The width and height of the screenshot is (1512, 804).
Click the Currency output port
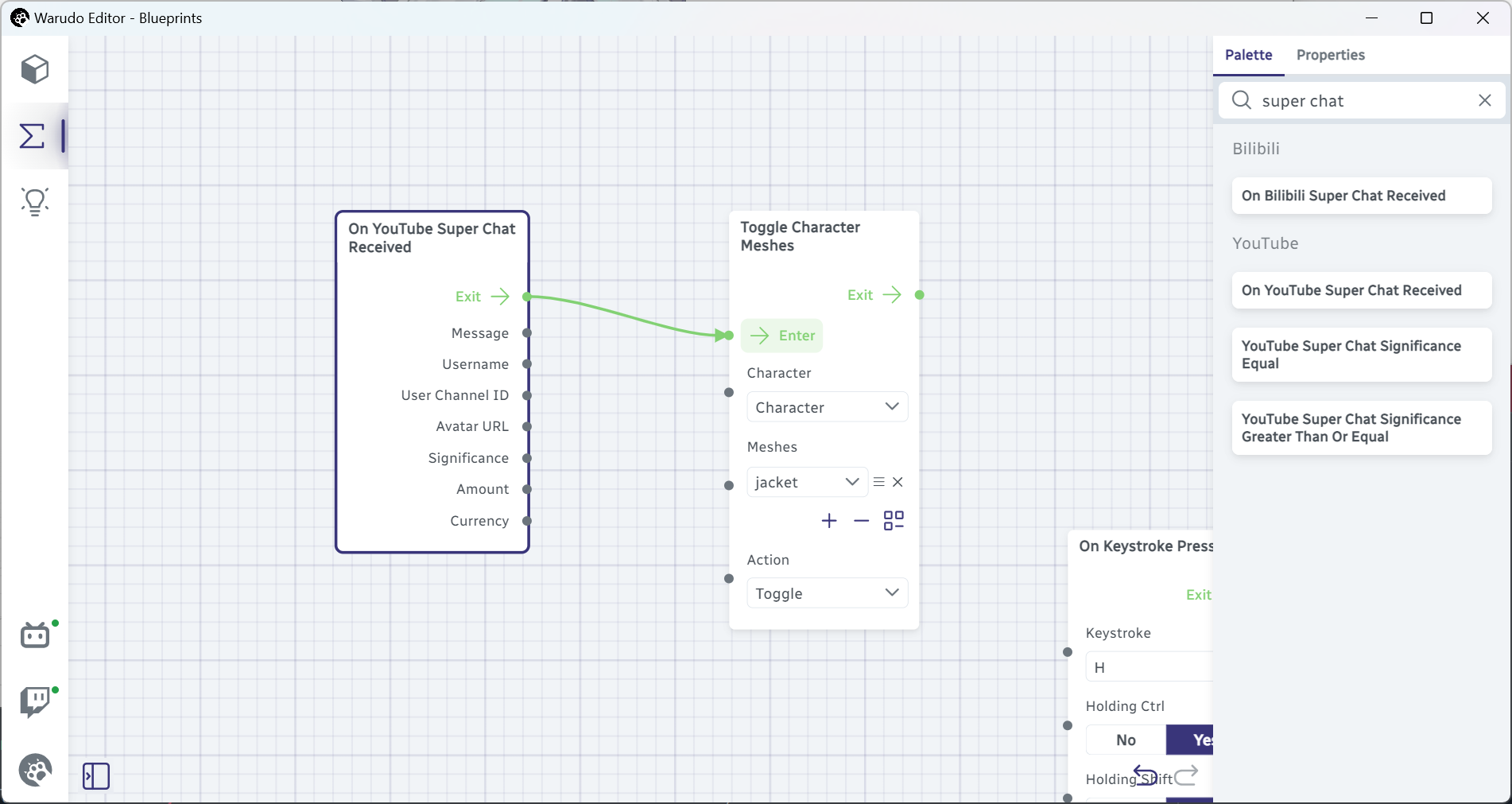(527, 521)
